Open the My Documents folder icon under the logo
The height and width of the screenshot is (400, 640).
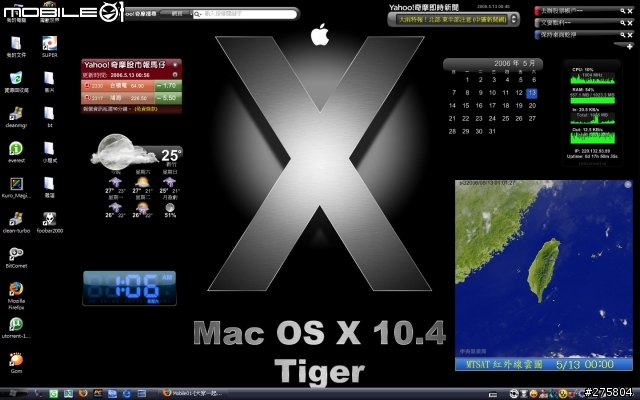pos(16,46)
